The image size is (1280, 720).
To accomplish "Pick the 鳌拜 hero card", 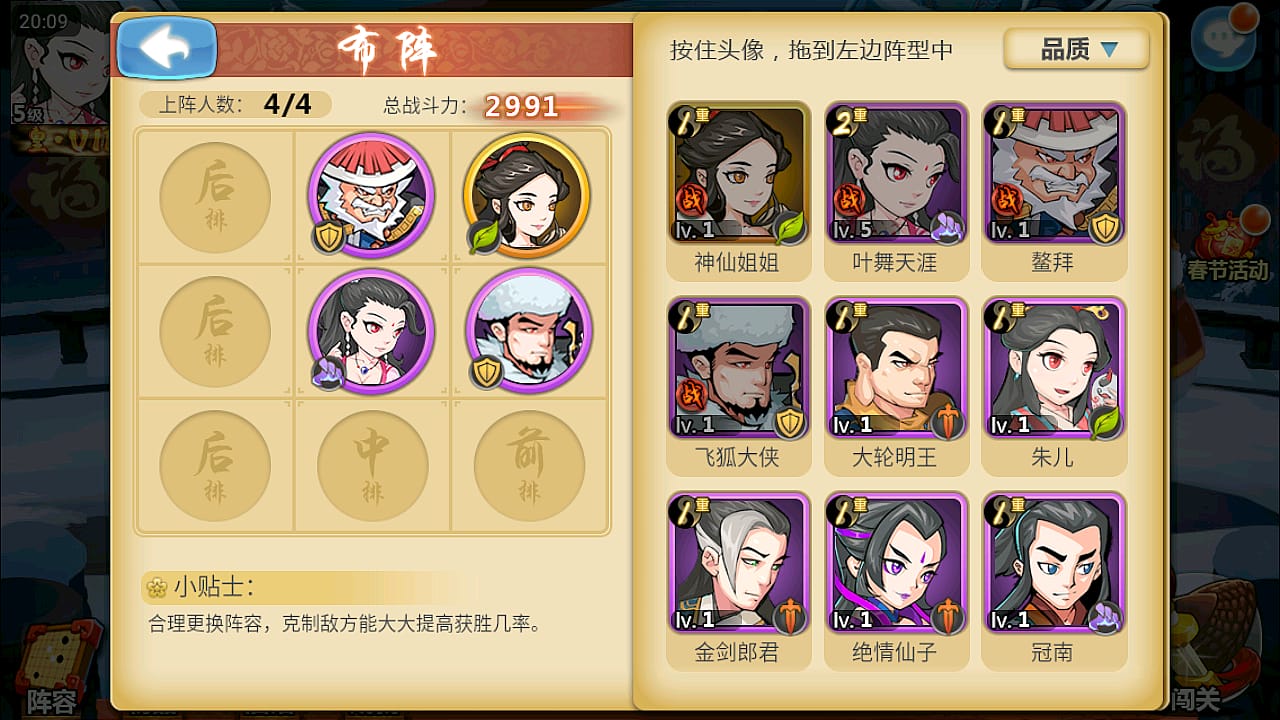I will coord(1054,191).
